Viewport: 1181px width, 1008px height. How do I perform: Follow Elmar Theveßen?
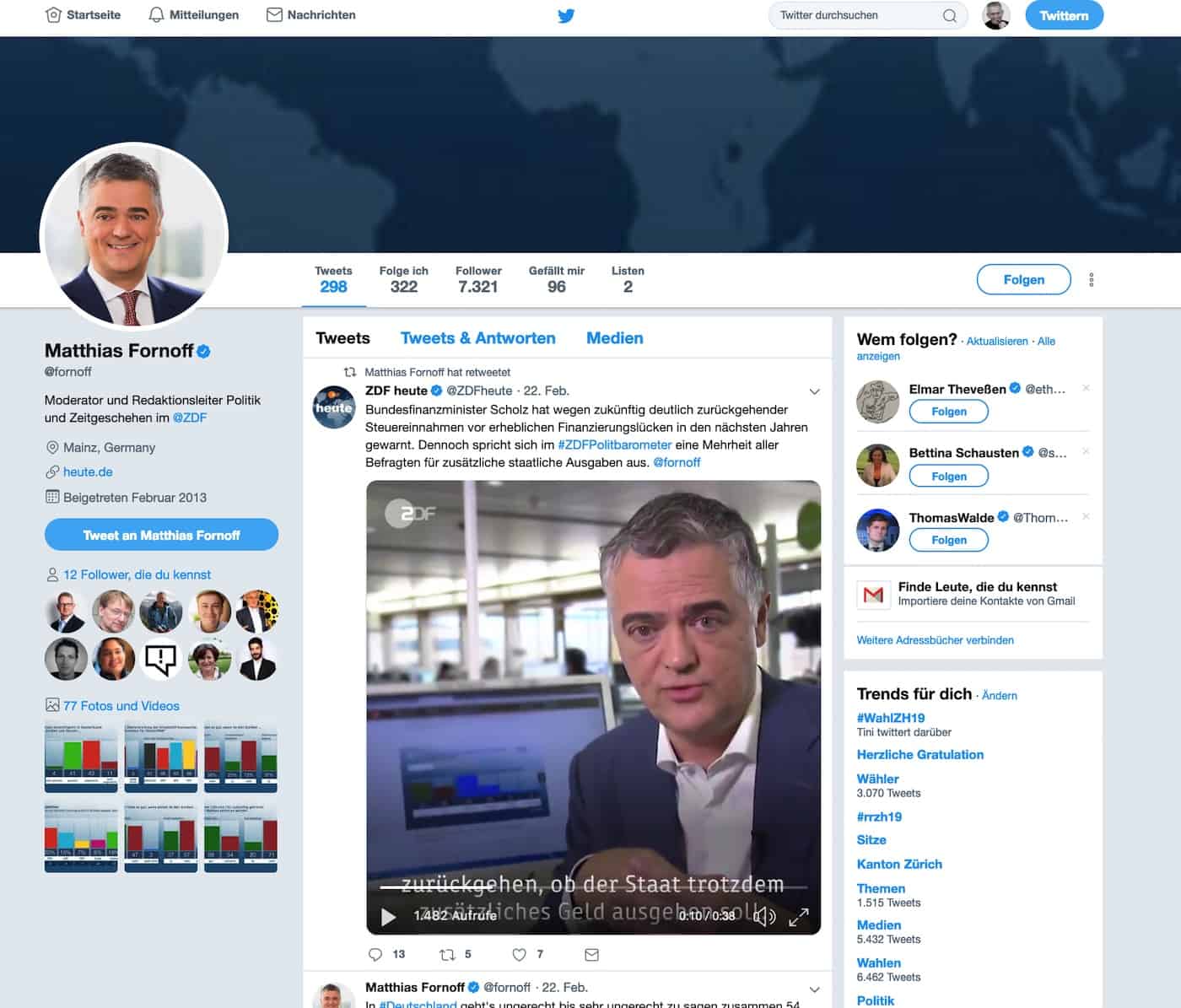[948, 412]
